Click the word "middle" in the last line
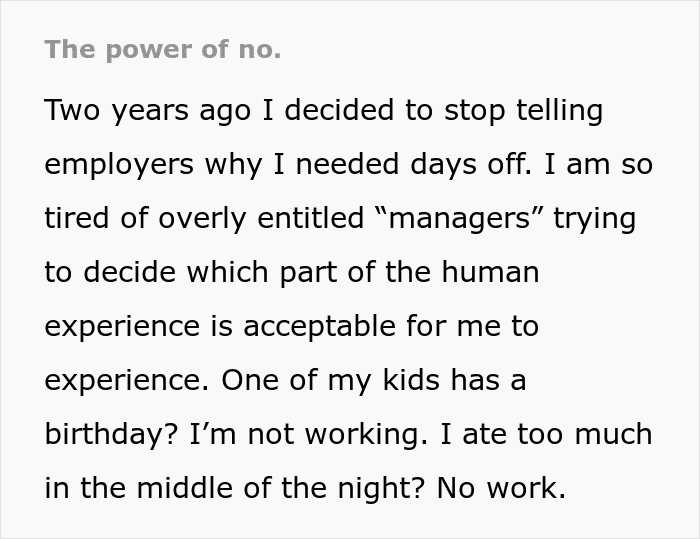This screenshot has height=539, width=700. point(190,488)
